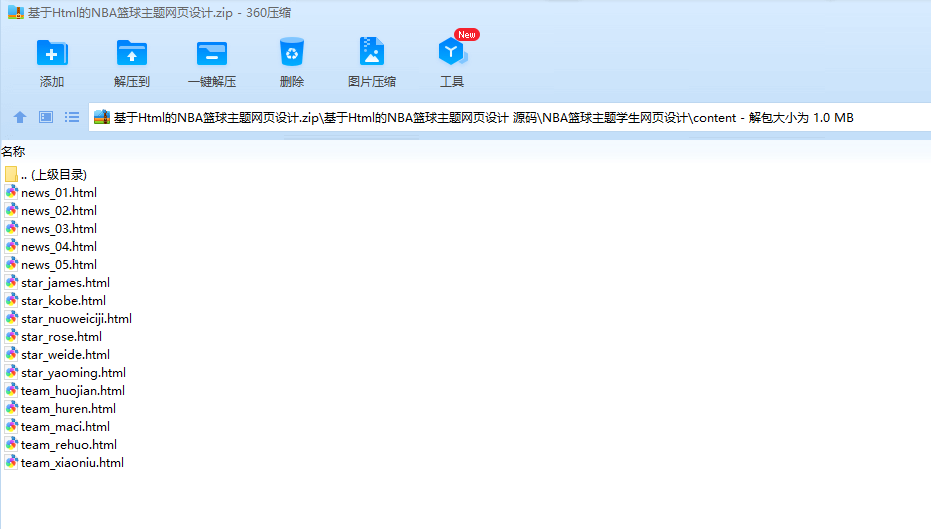Select file team_maci.html

[x=58, y=427]
